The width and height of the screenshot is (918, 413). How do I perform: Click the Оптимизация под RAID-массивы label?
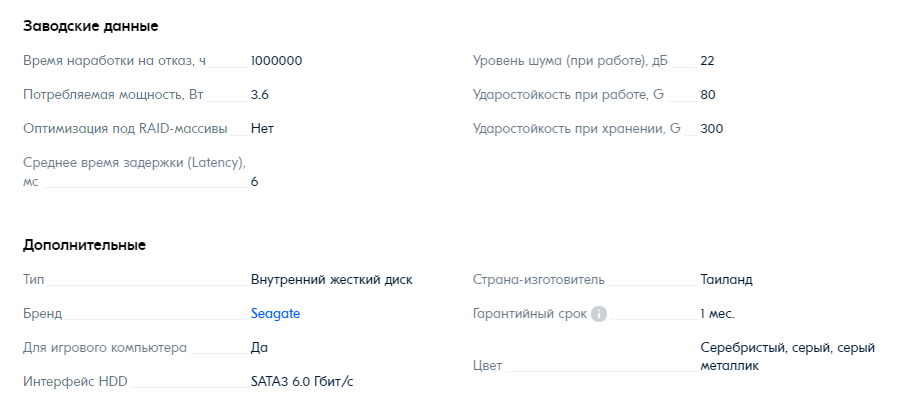tap(125, 129)
